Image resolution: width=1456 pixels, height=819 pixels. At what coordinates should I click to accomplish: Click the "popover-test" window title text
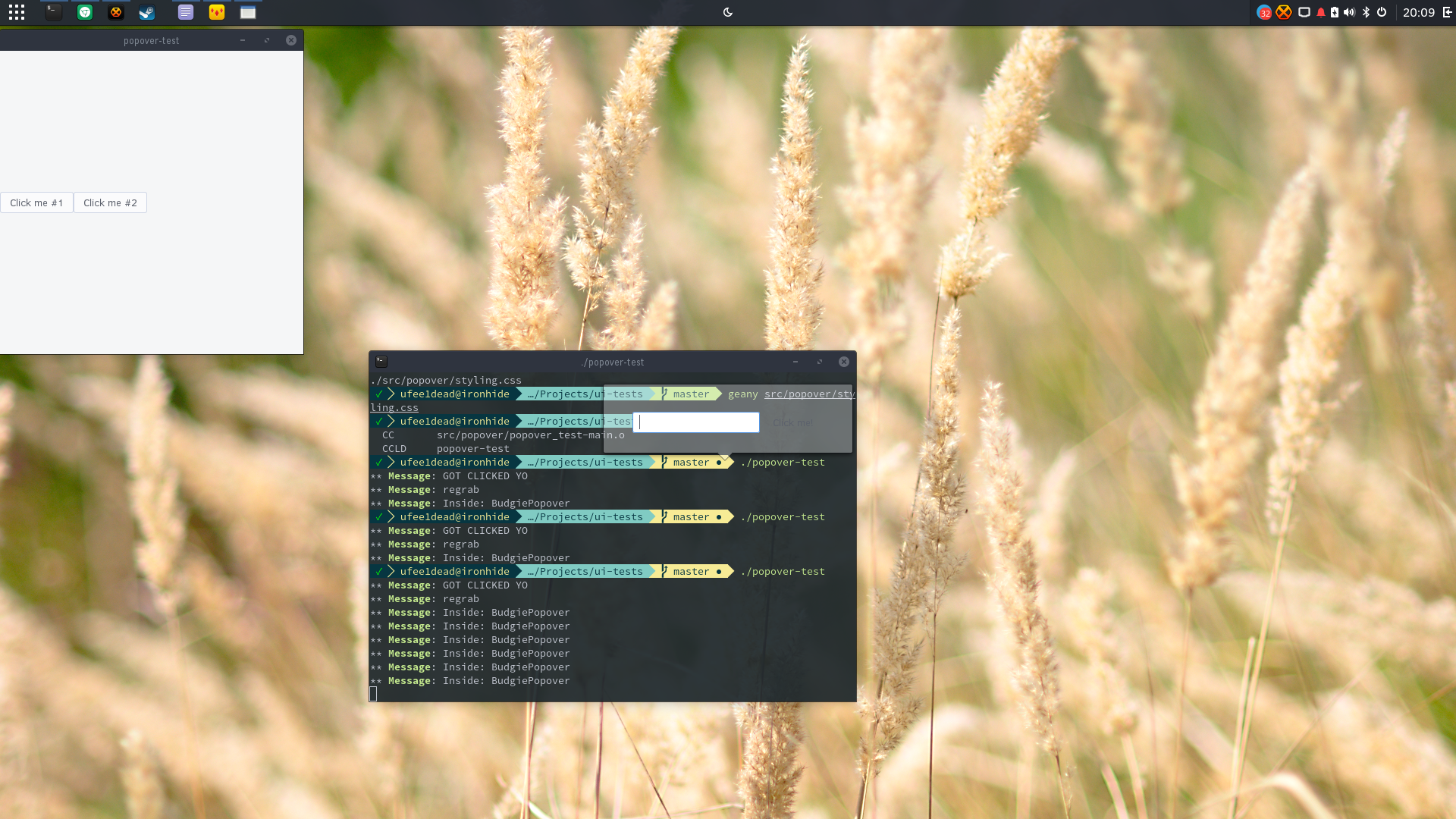(152, 41)
